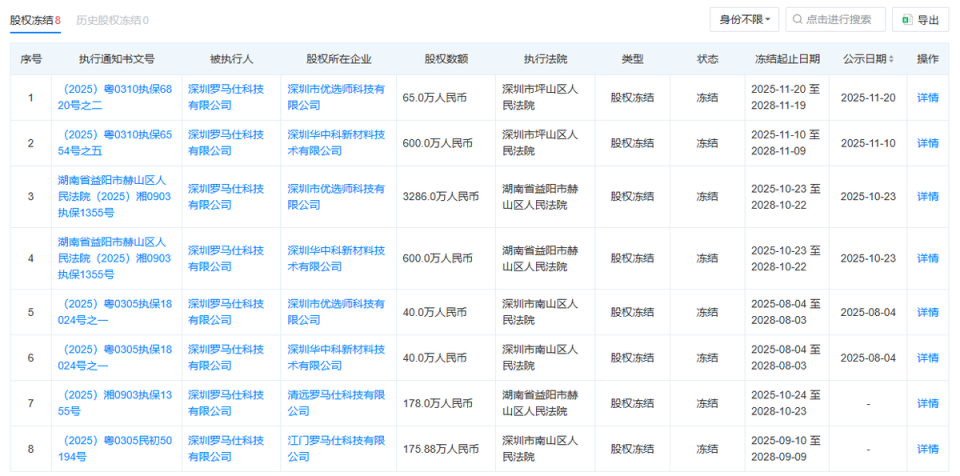Click the 被执行人 column header
Screen dimensions: 960x476
tap(231, 59)
